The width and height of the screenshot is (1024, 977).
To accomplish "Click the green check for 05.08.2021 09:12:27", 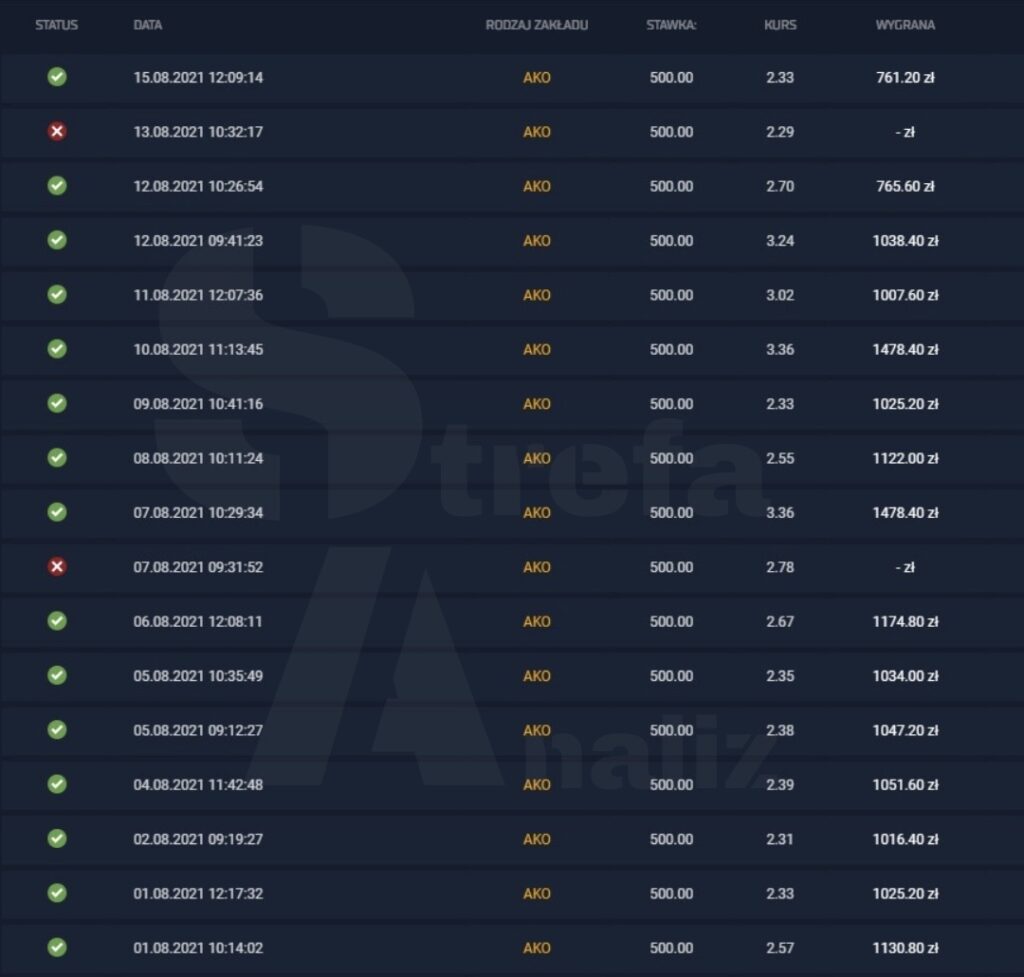I will click(57, 729).
